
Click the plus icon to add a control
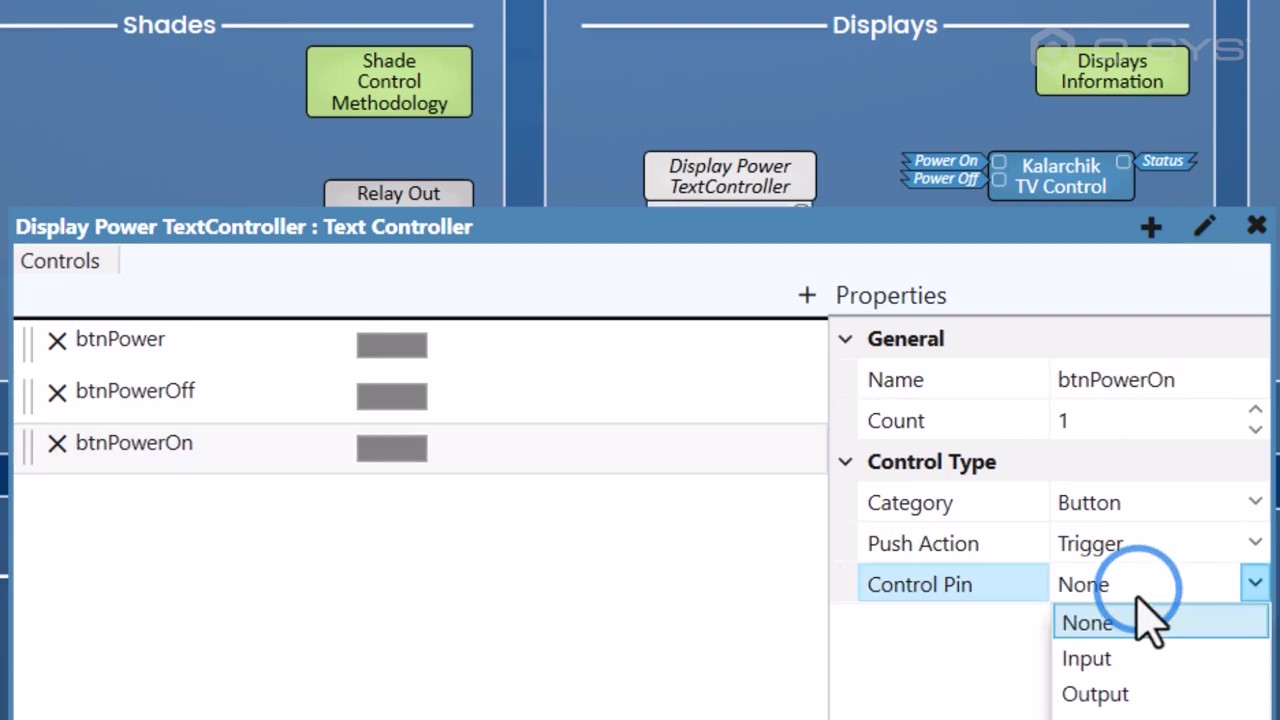806,295
